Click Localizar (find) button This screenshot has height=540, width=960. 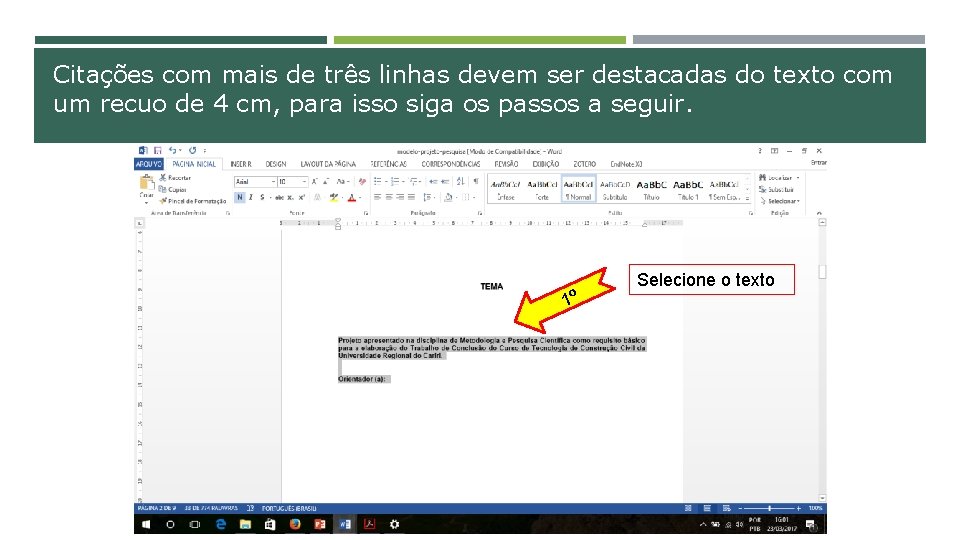[x=779, y=178]
